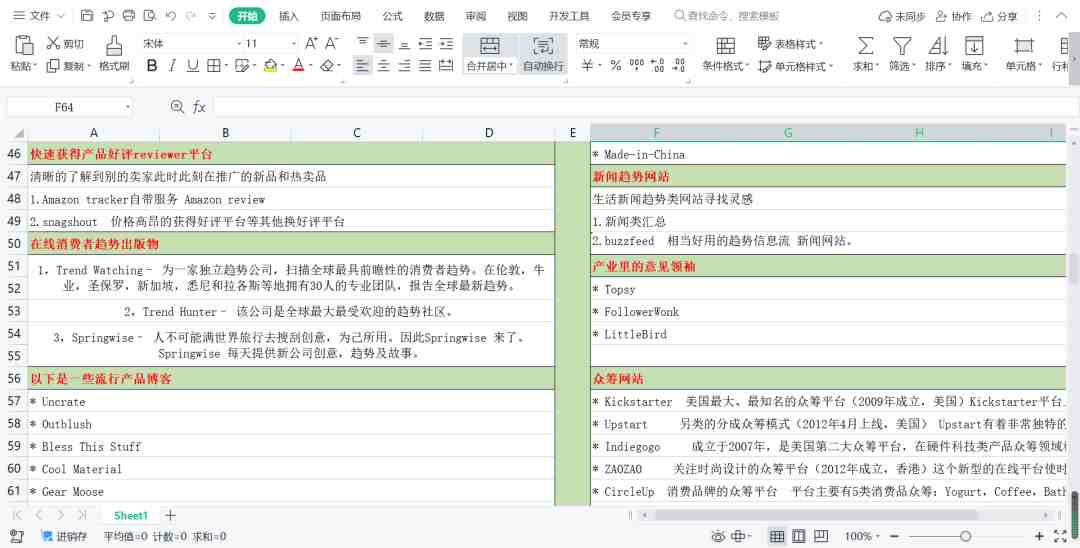The width and height of the screenshot is (1080, 548).
Task: Switch to normal view mode
Action: click(777, 536)
